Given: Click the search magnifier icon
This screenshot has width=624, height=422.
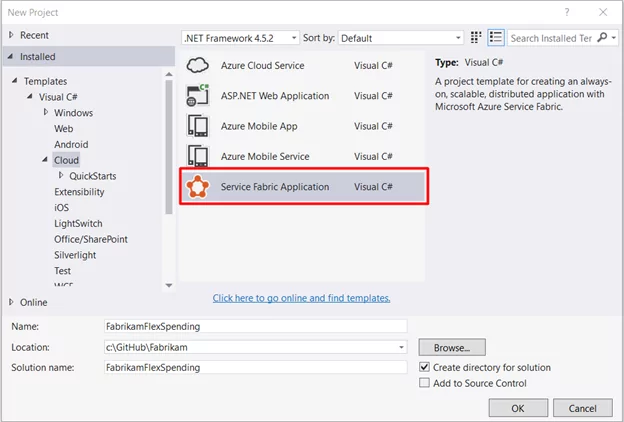Looking at the screenshot, I should [x=603, y=38].
